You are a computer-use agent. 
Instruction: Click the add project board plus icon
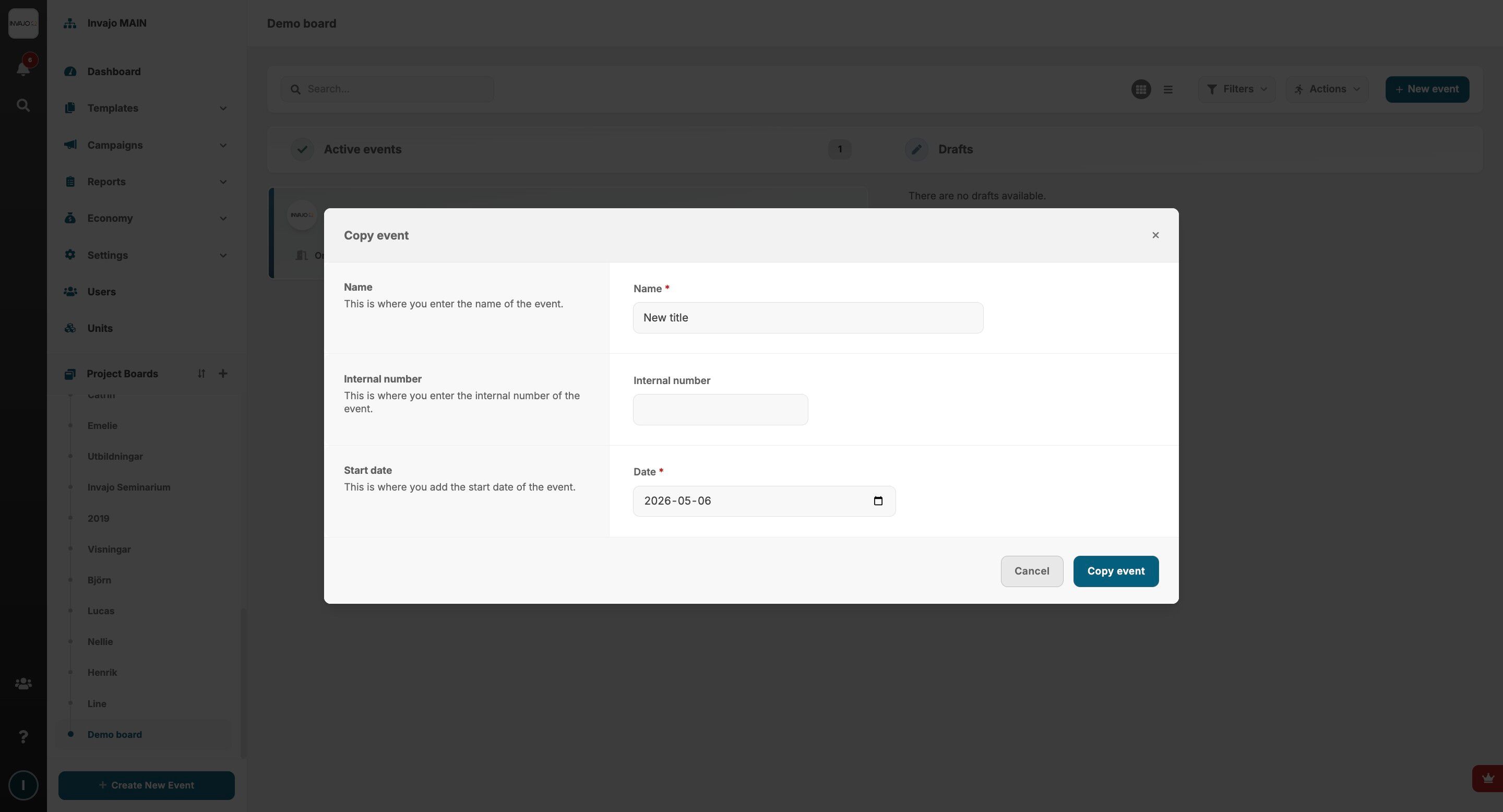(x=223, y=374)
